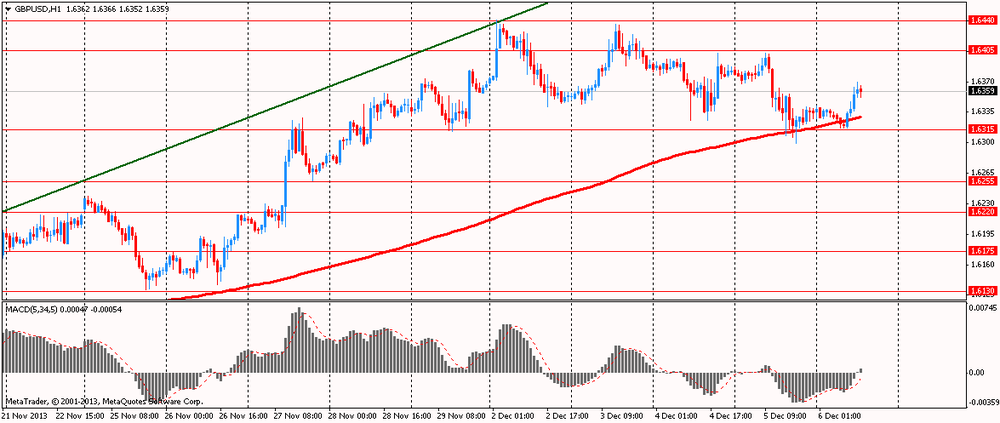Select the 1.6440 red price label
This screenshot has height=423, width=1000.
click(x=980, y=20)
